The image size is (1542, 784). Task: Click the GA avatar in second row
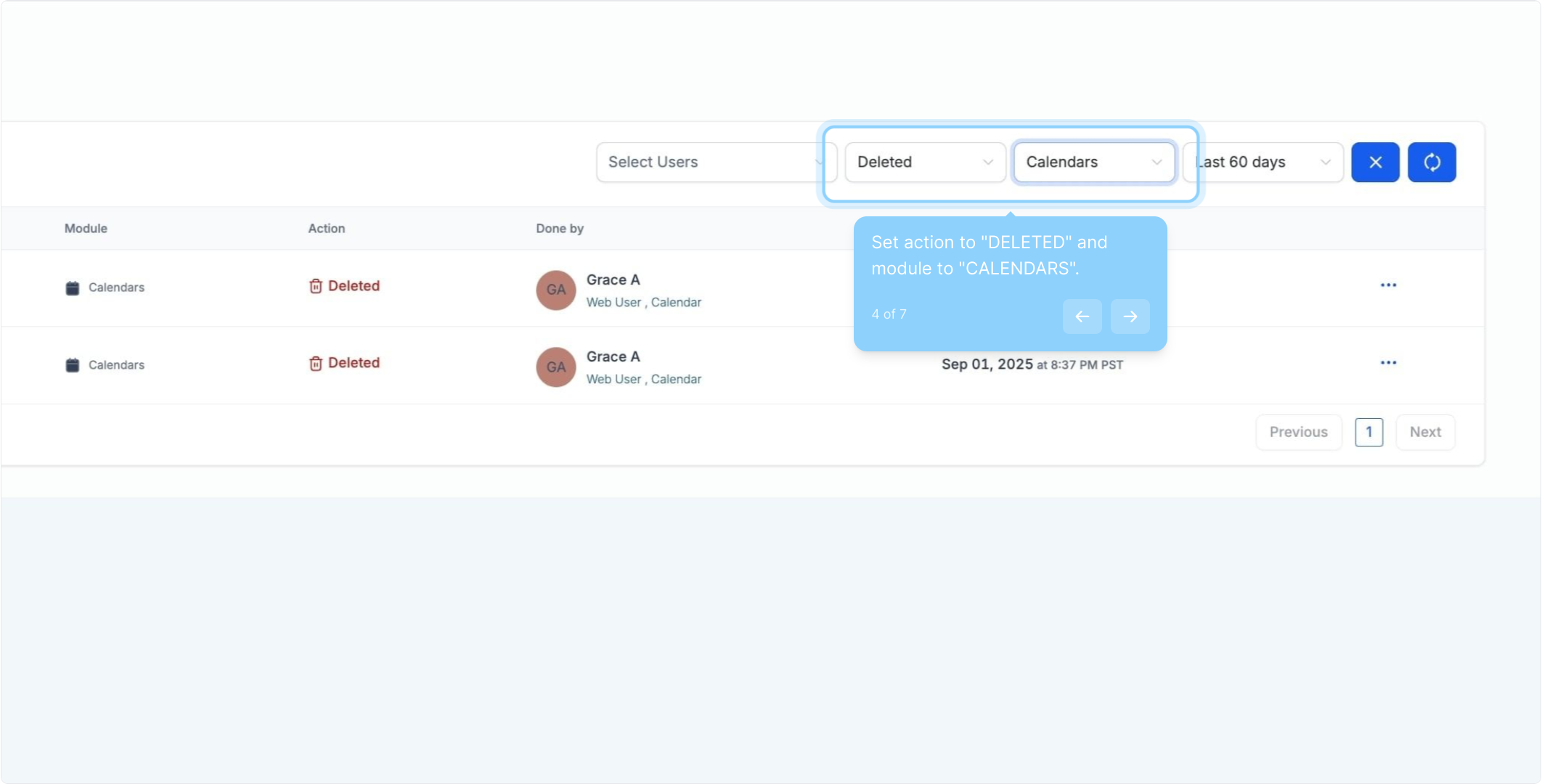tap(556, 367)
